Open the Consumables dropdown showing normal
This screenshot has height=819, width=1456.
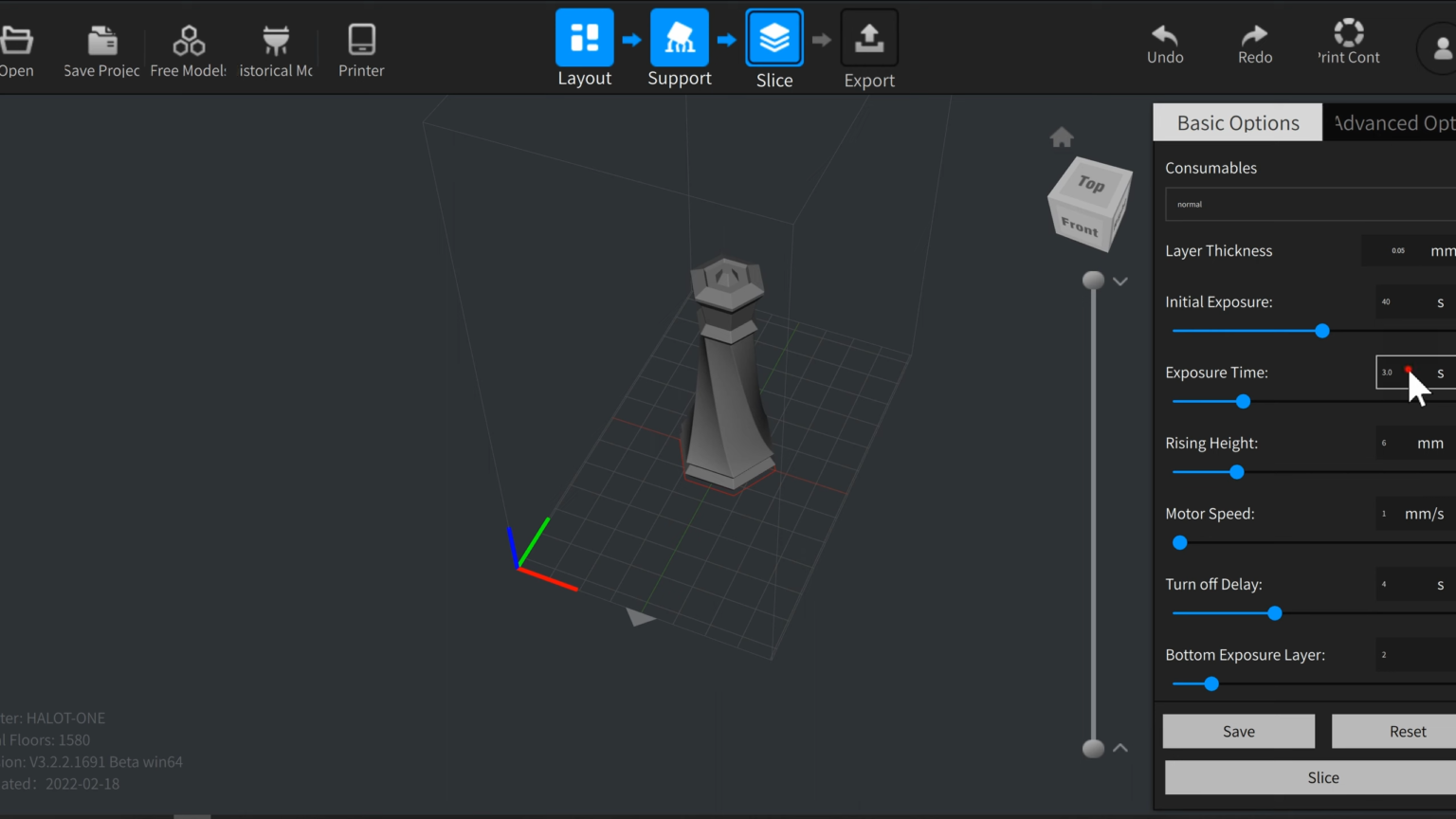(1309, 204)
